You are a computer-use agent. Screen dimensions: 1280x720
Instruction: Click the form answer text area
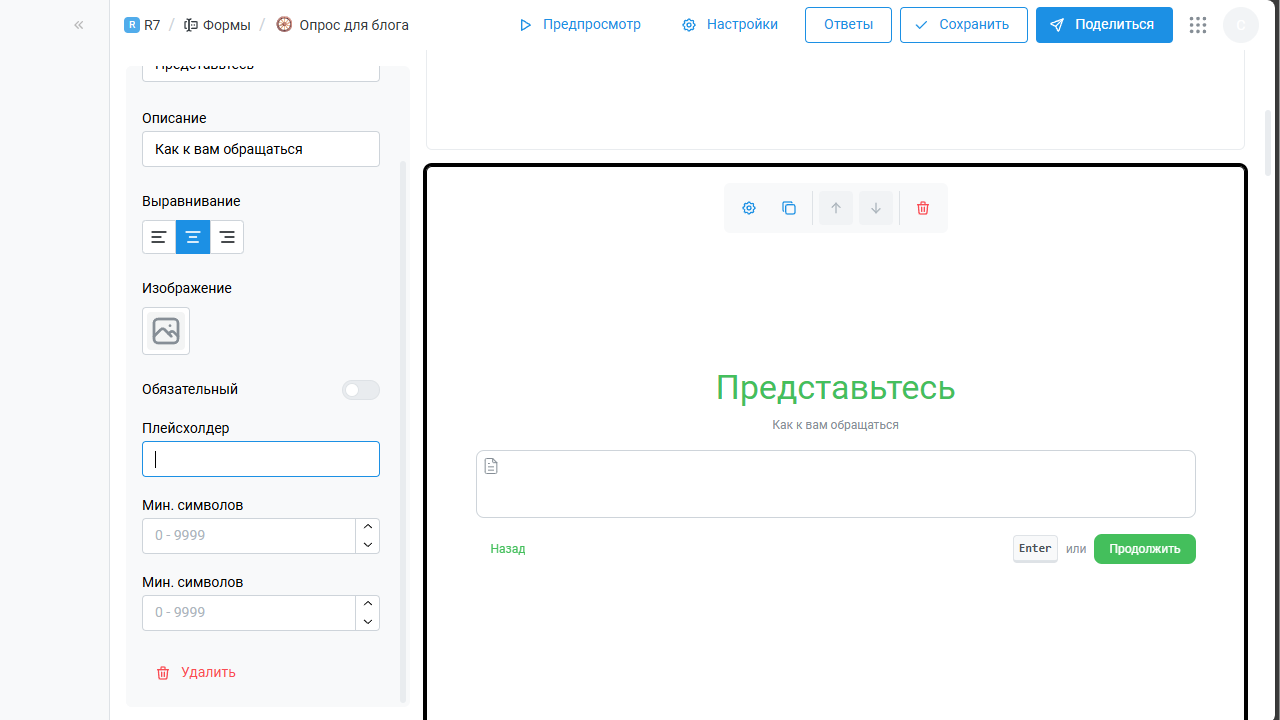point(836,484)
